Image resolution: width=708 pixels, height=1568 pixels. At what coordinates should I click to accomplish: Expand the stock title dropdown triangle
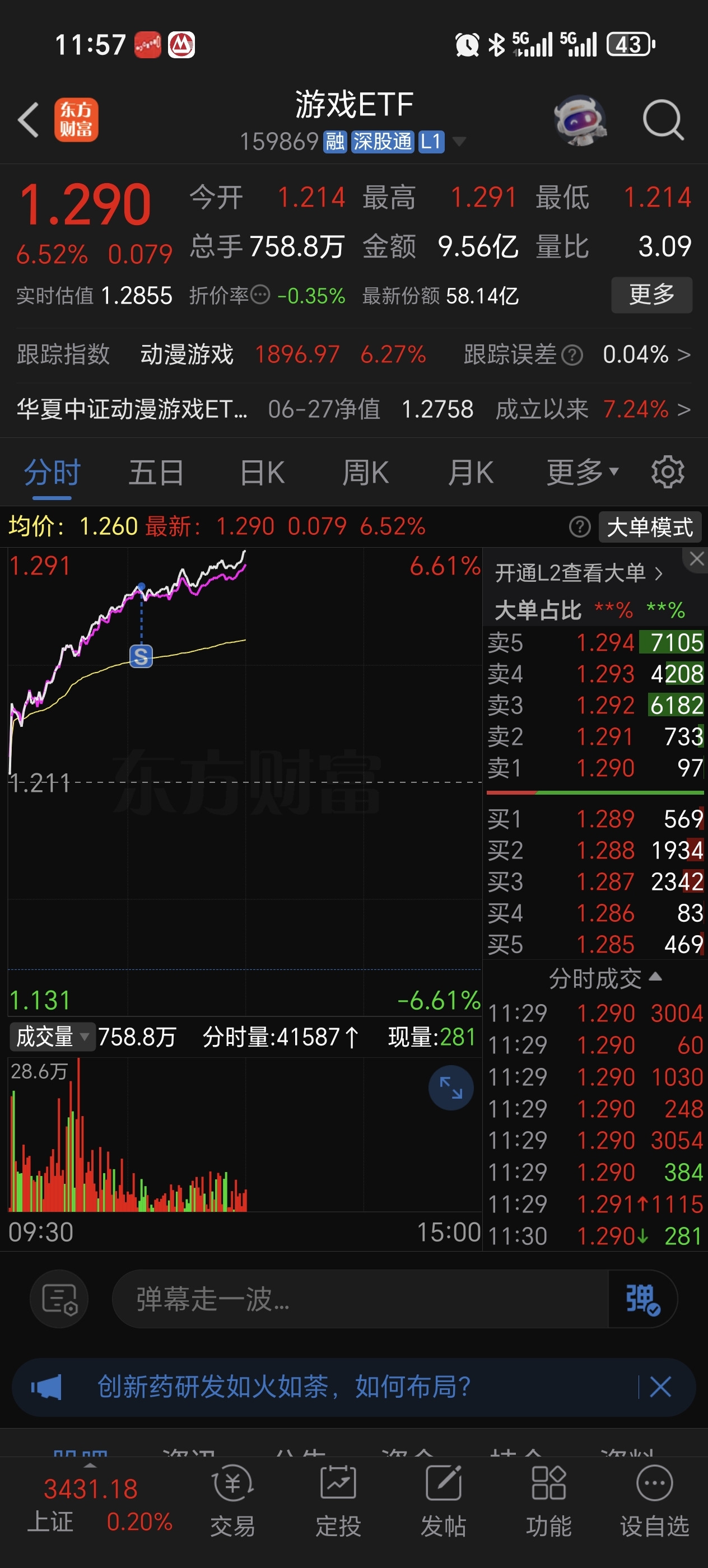tap(460, 142)
